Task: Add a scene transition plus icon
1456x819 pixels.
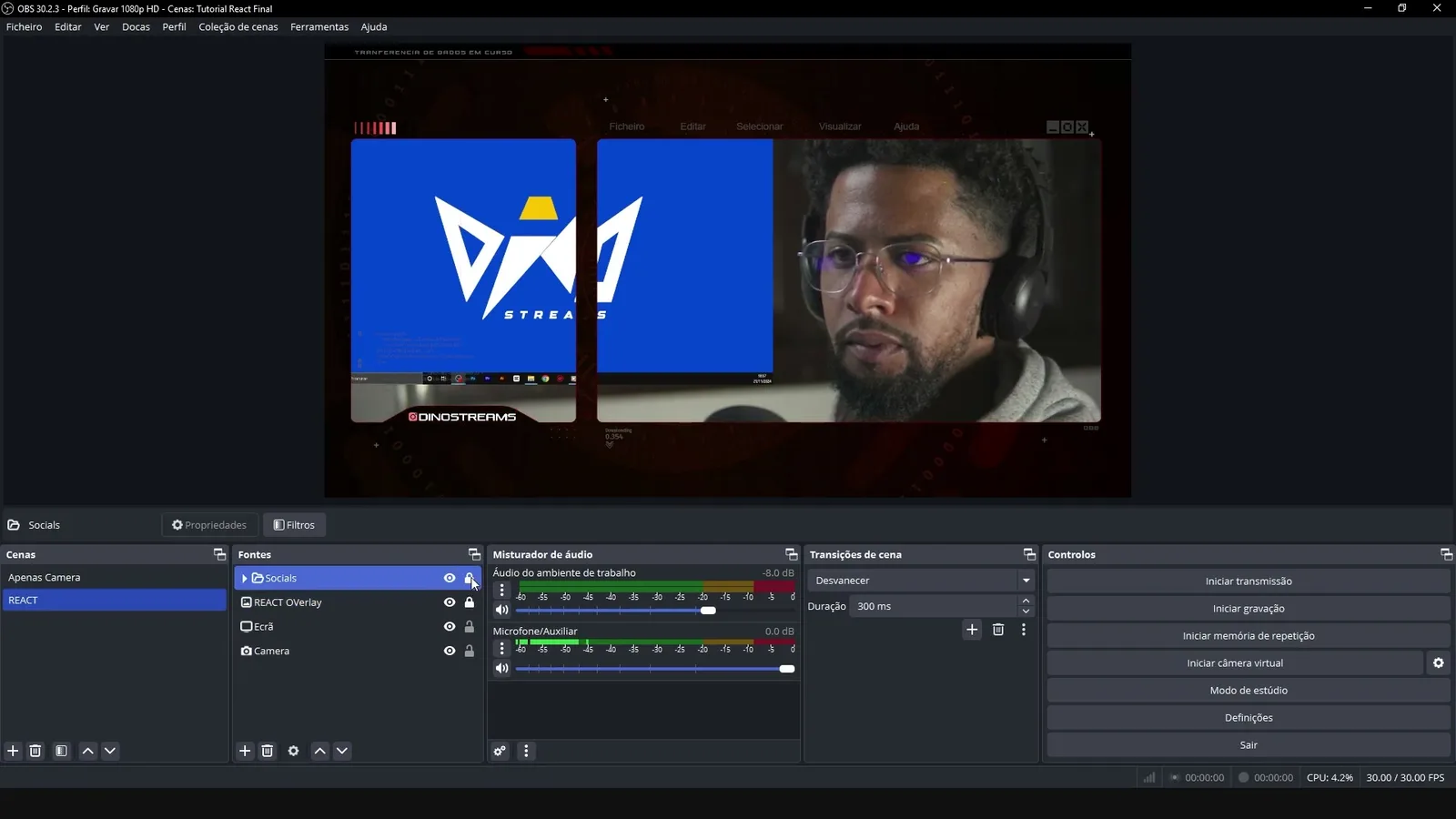Action: pyautogui.click(x=972, y=630)
